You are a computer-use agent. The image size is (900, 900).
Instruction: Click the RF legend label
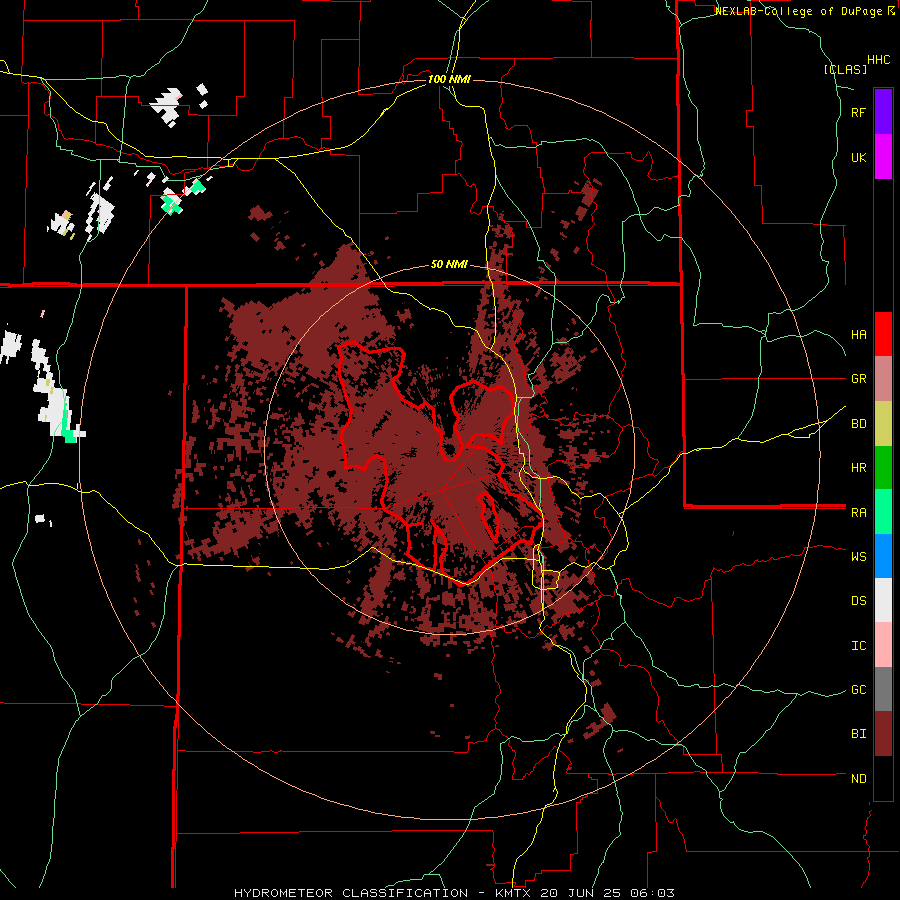(x=858, y=112)
